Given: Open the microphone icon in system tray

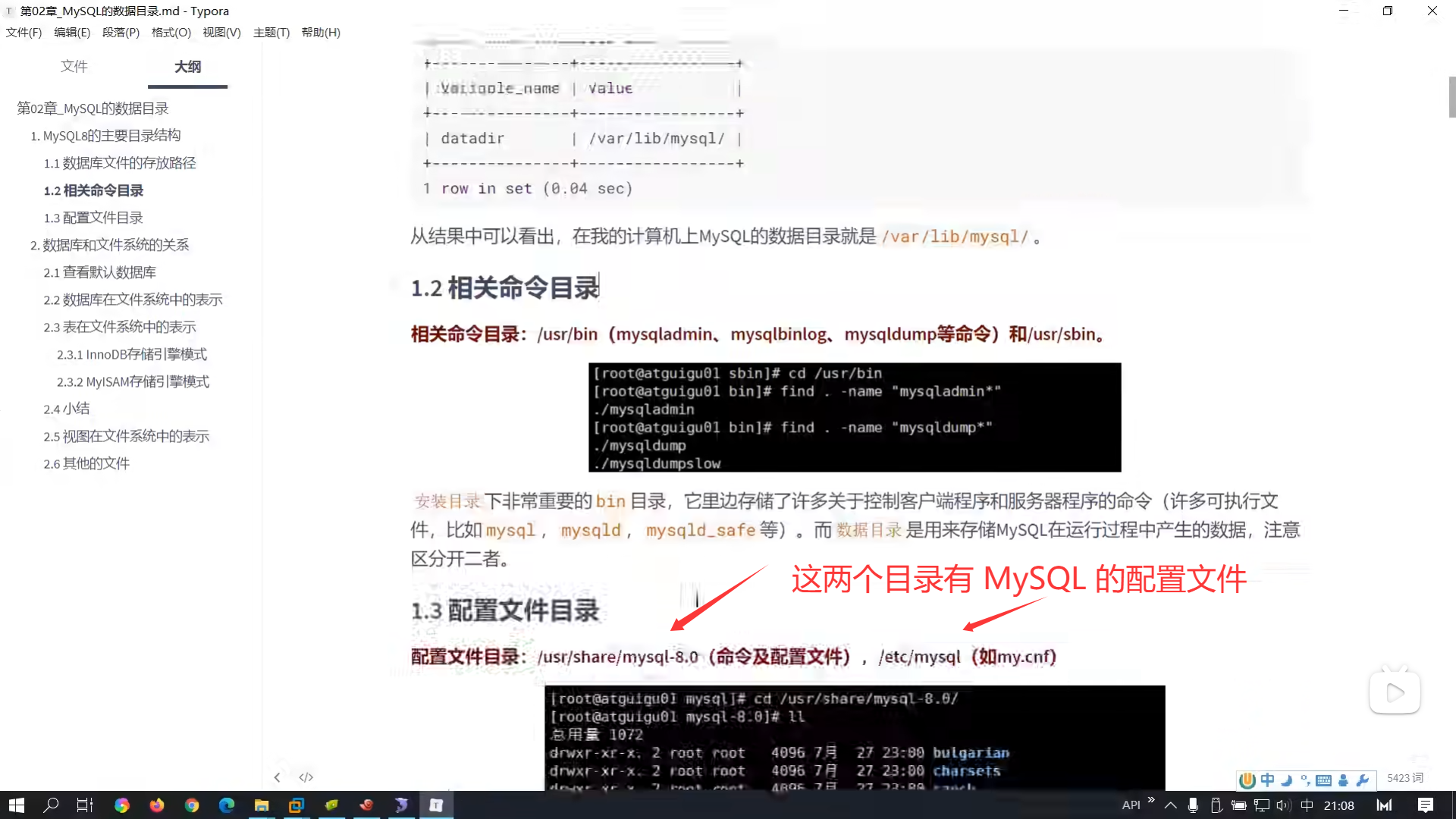Looking at the screenshot, I should (1193, 805).
